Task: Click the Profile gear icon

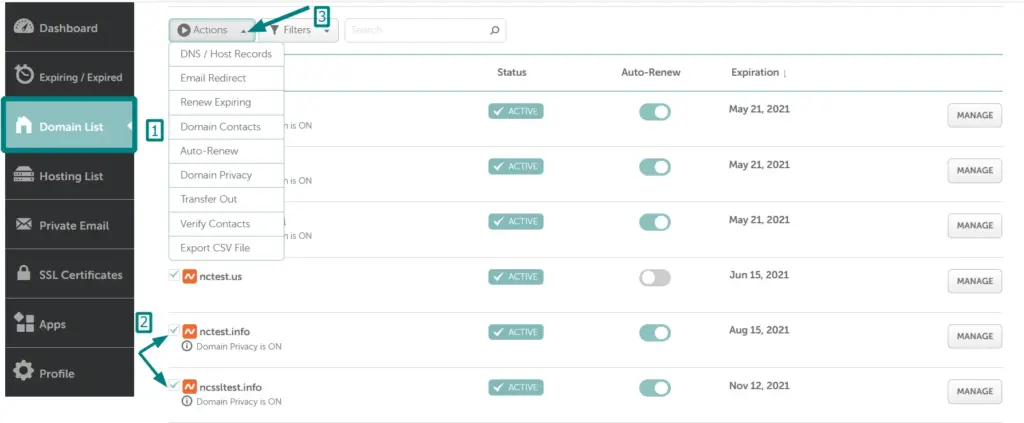Action: (24, 373)
